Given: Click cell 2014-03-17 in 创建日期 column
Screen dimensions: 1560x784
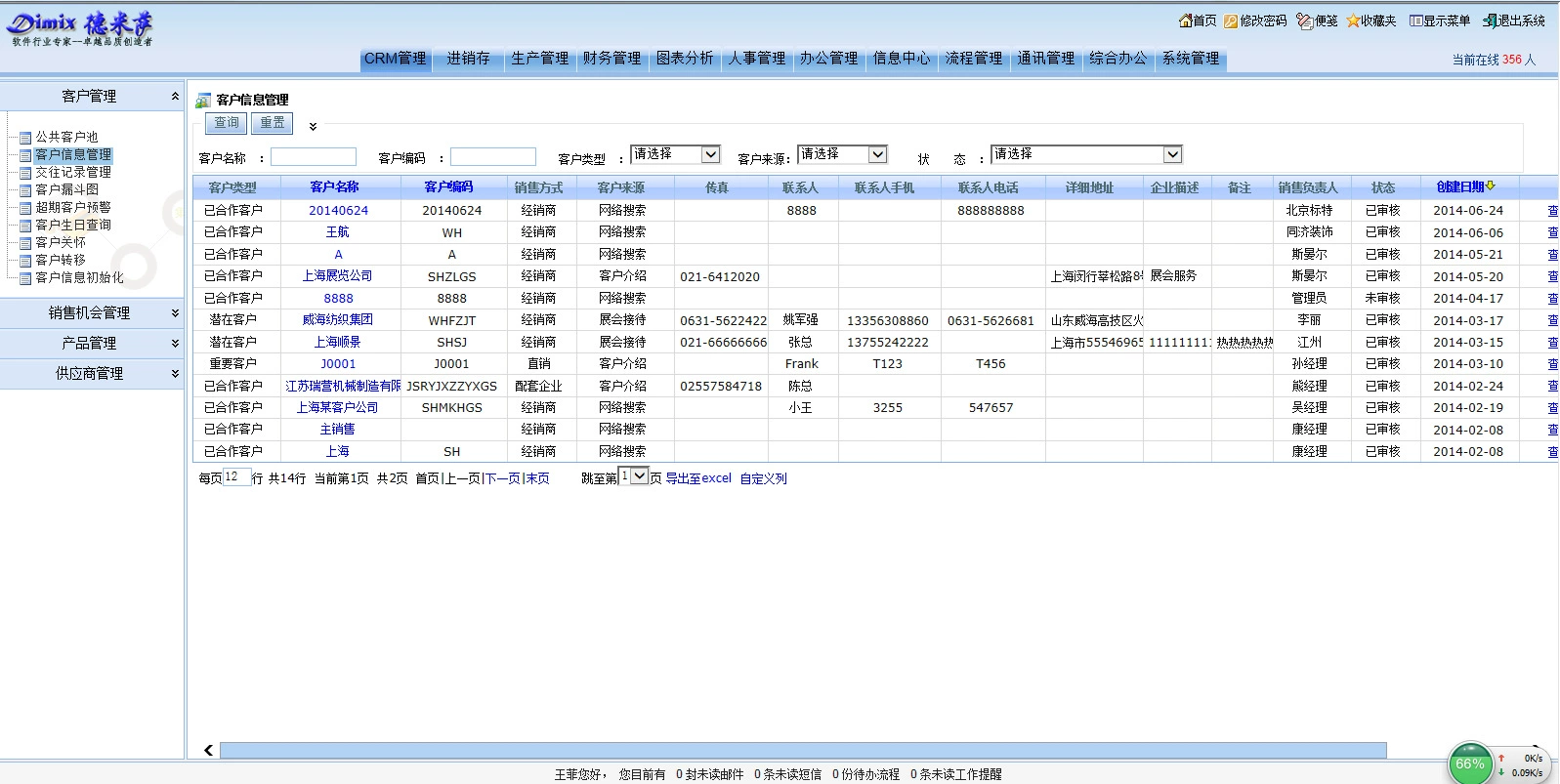Looking at the screenshot, I should pyautogui.click(x=1468, y=320).
